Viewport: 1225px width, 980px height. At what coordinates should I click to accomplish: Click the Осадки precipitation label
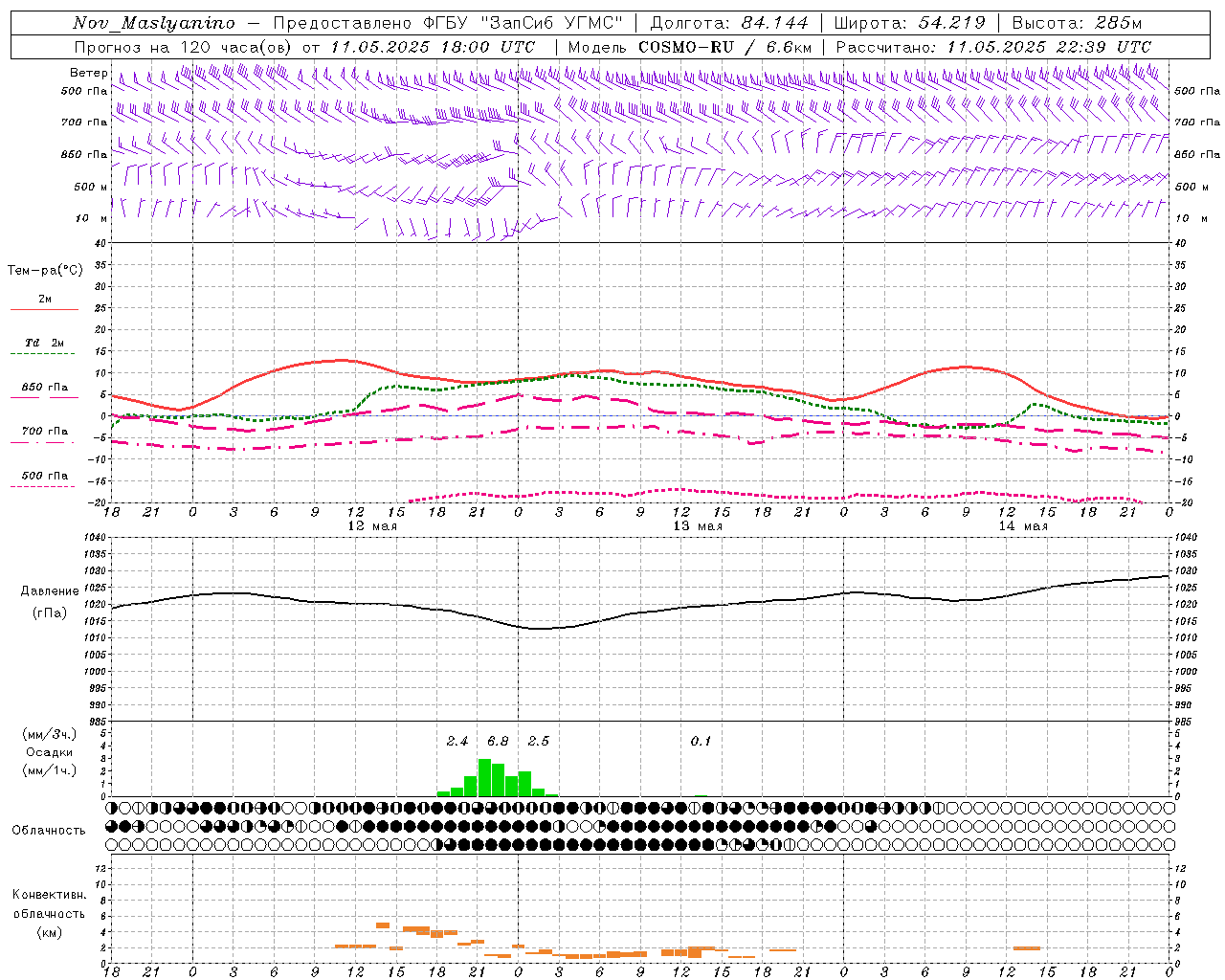tap(49, 753)
